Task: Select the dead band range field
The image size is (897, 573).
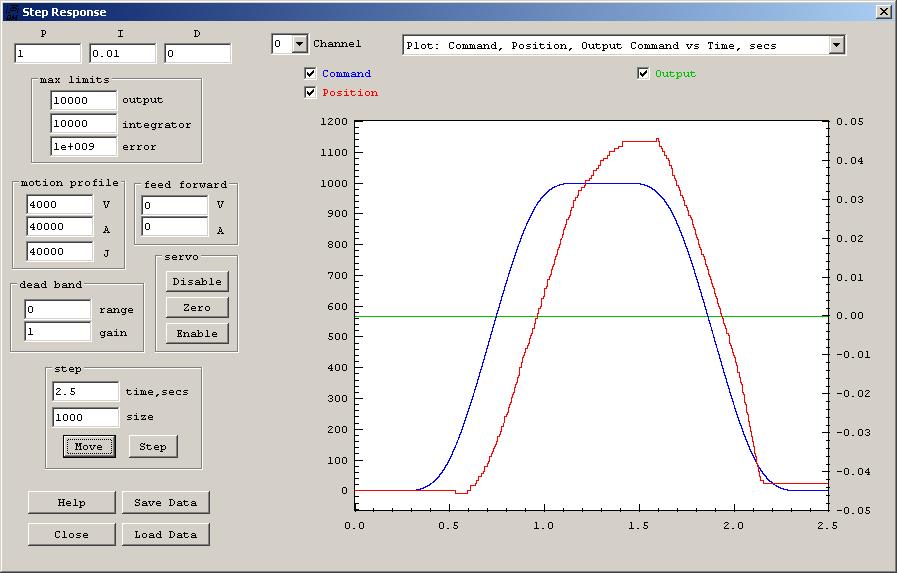Action: point(58,310)
